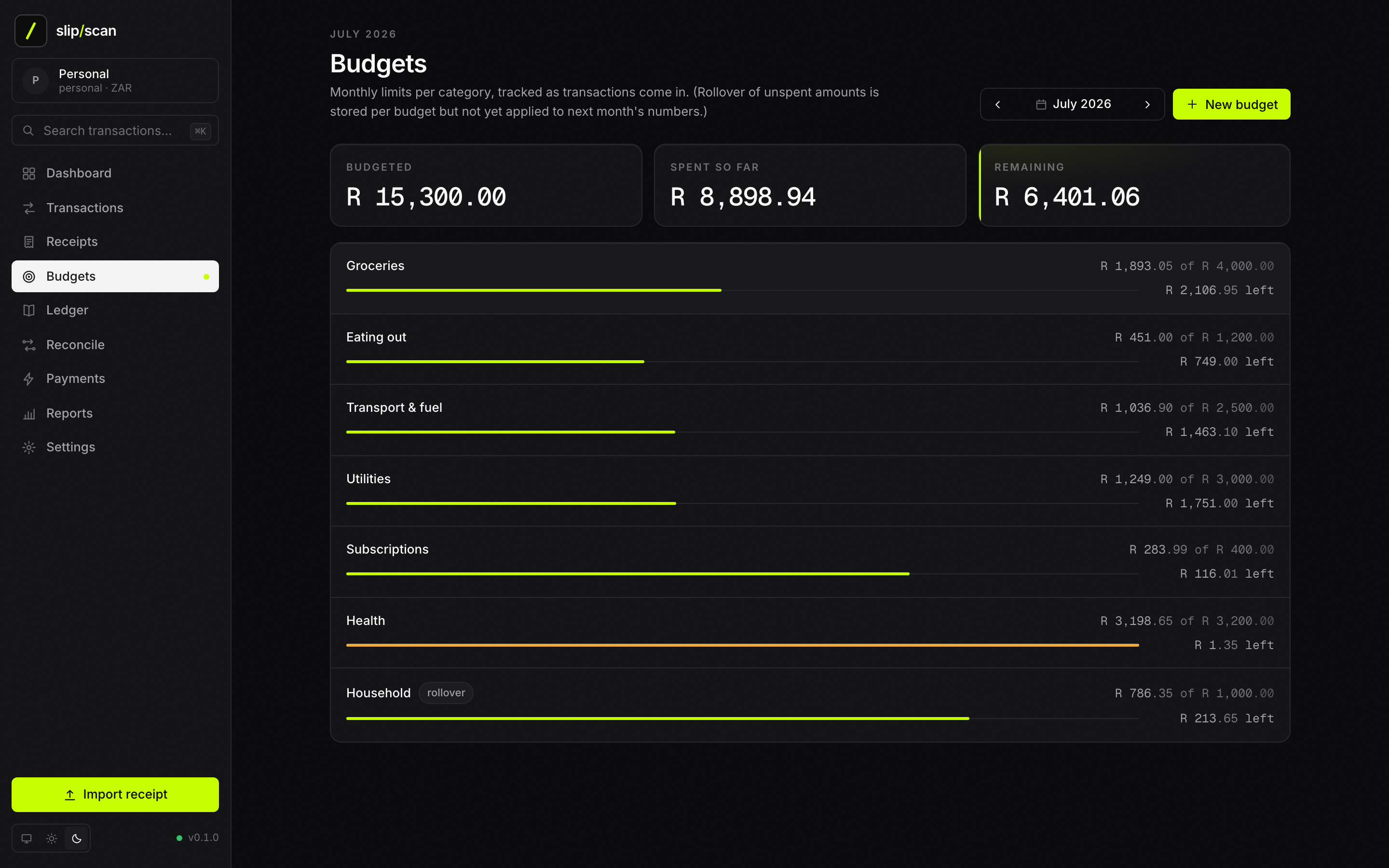Image resolution: width=1389 pixels, height=868 pixels.
Task: Go to previous month chevron
Action: [997, 105]
